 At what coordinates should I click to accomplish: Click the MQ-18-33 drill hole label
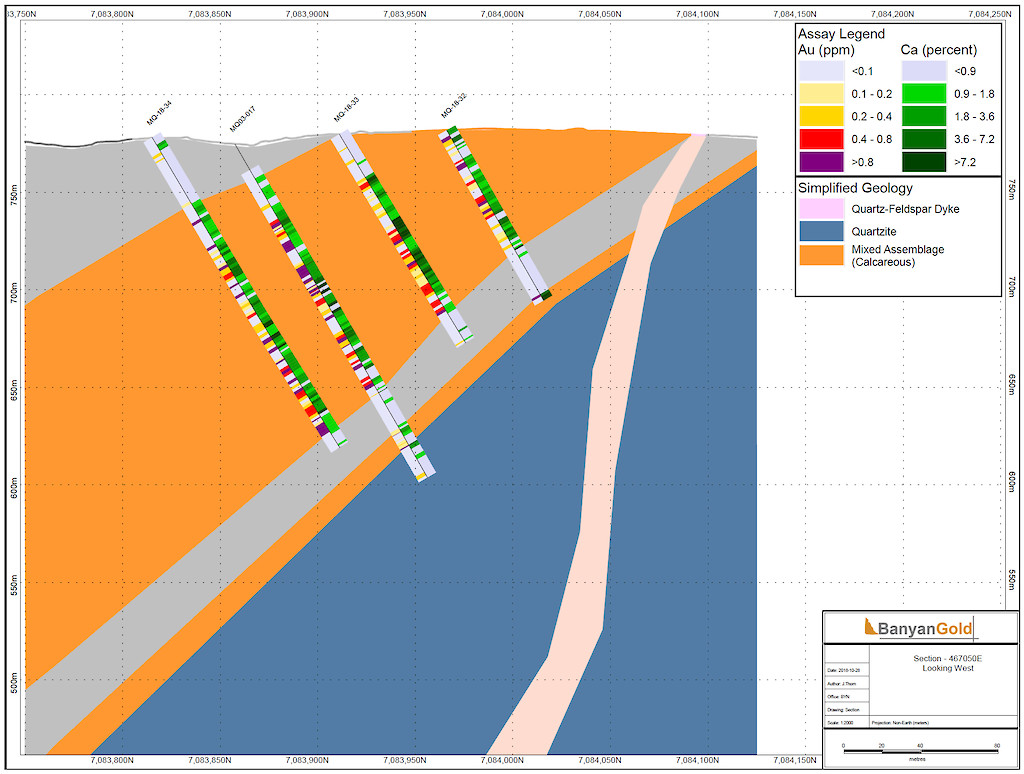[347, 111]
